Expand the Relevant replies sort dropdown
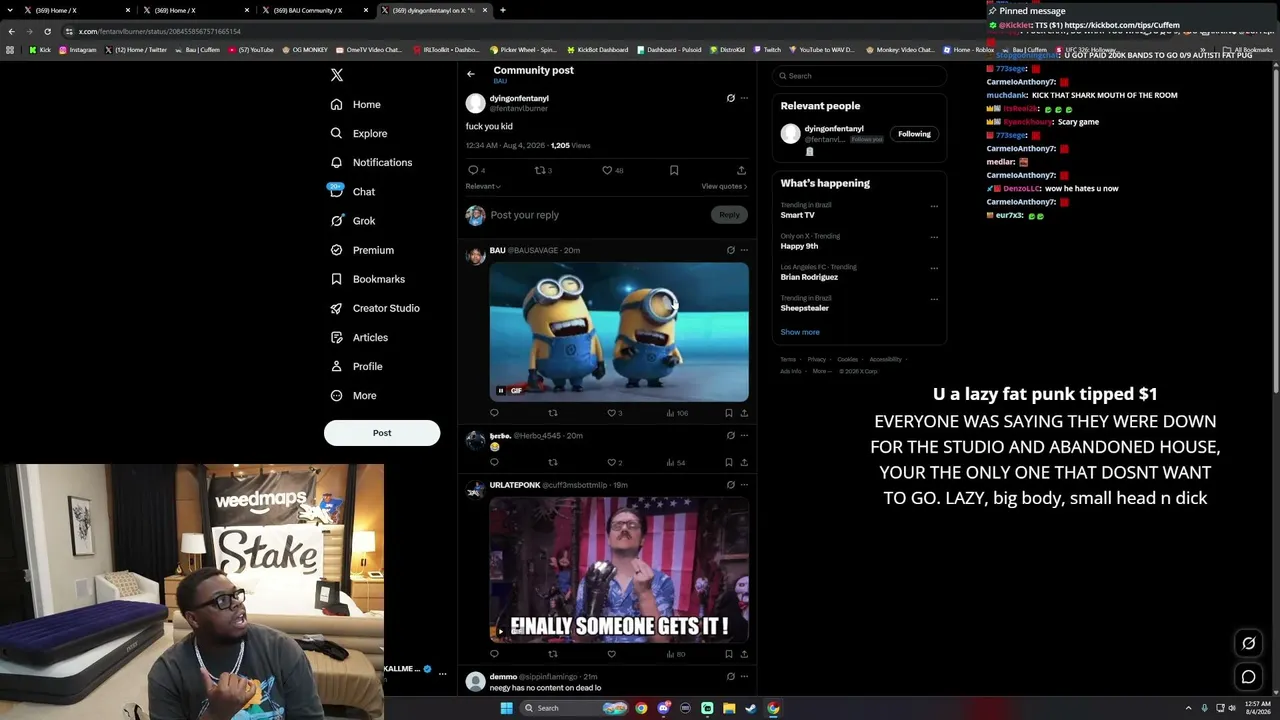The height and width of the screenshot is (720, 1280). (483, 186)
